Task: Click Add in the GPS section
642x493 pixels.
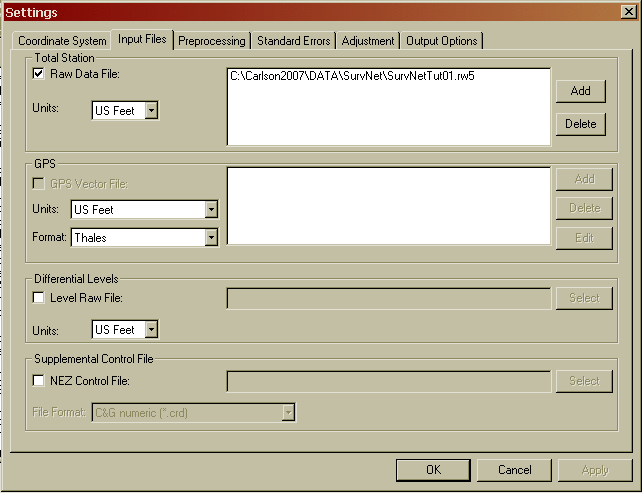Action: [x=584, y=179]
